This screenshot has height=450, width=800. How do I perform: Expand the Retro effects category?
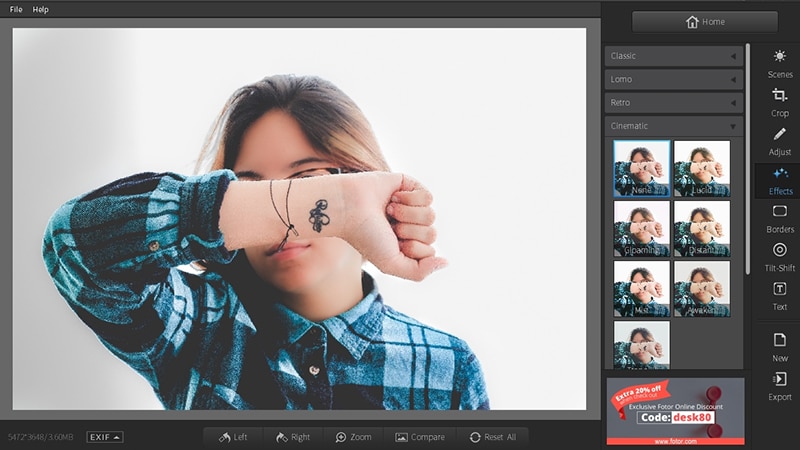(x=673, y=103)
